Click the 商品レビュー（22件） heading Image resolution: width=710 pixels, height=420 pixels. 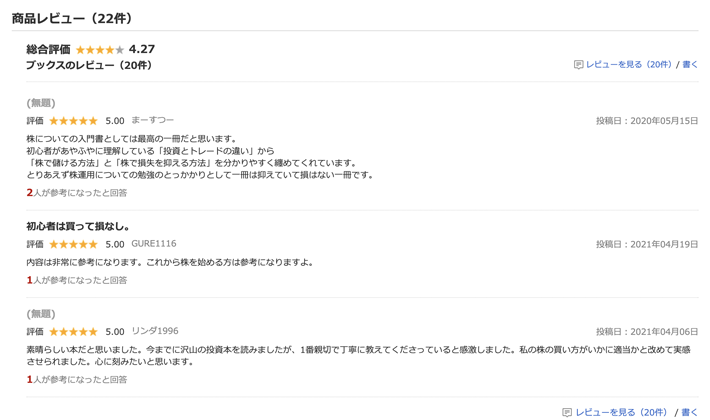tap(72, 19)
